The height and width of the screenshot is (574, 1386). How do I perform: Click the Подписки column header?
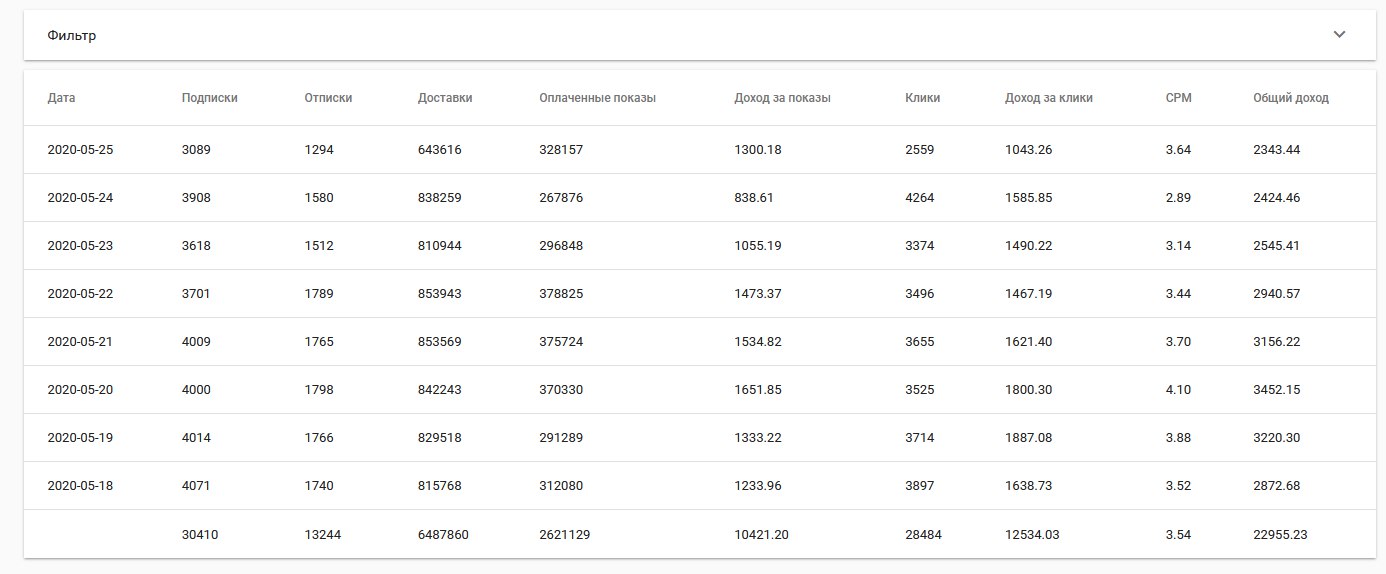[210, 98]
